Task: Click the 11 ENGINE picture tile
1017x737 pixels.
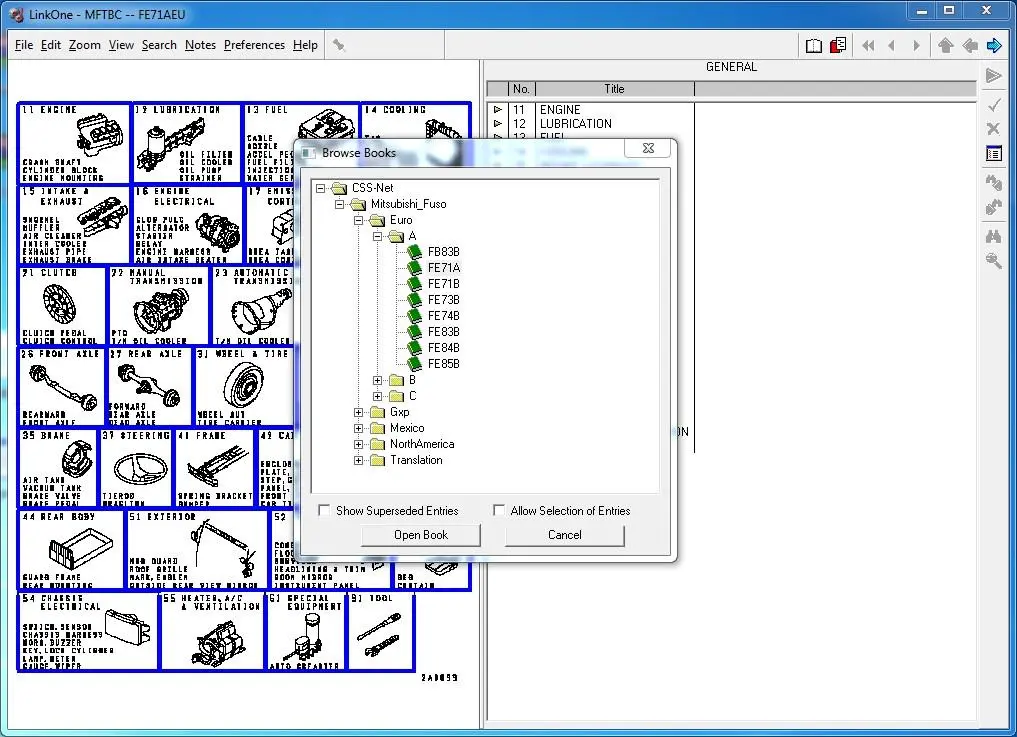Action: point(74,143)
